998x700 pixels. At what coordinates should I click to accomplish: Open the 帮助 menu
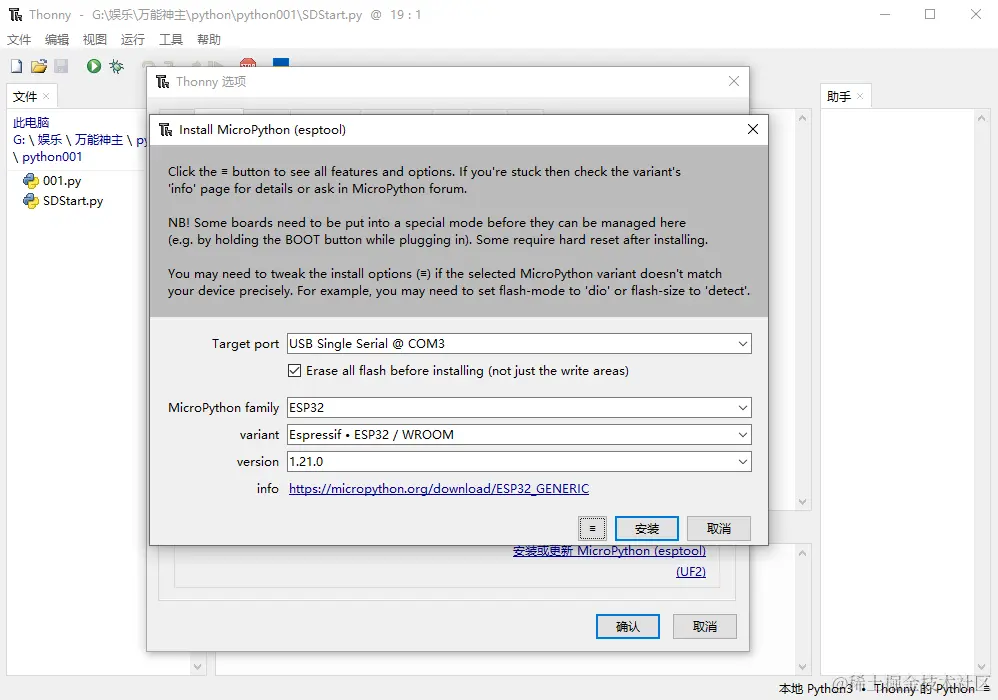tap(209, 39)
